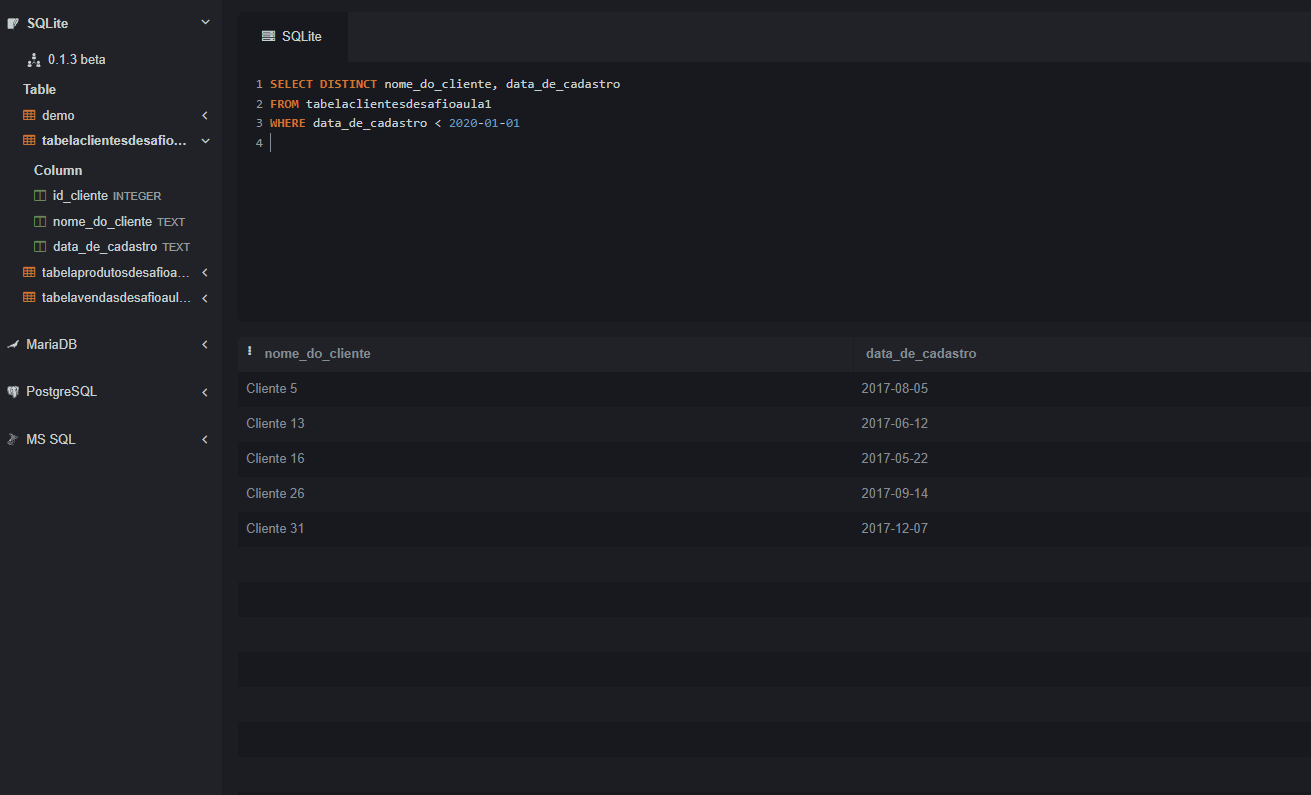Place cursor on the WHERE data_de_cadastro line
This screenshot has height=795, width=1311.
395,124
